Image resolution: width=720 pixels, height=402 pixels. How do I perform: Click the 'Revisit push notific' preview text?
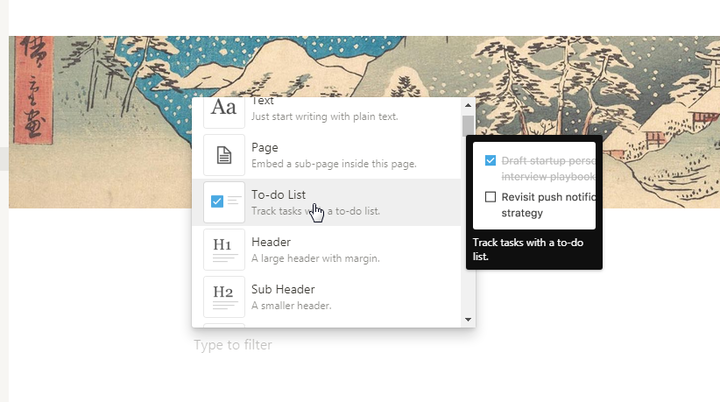(x=548, y=197)
